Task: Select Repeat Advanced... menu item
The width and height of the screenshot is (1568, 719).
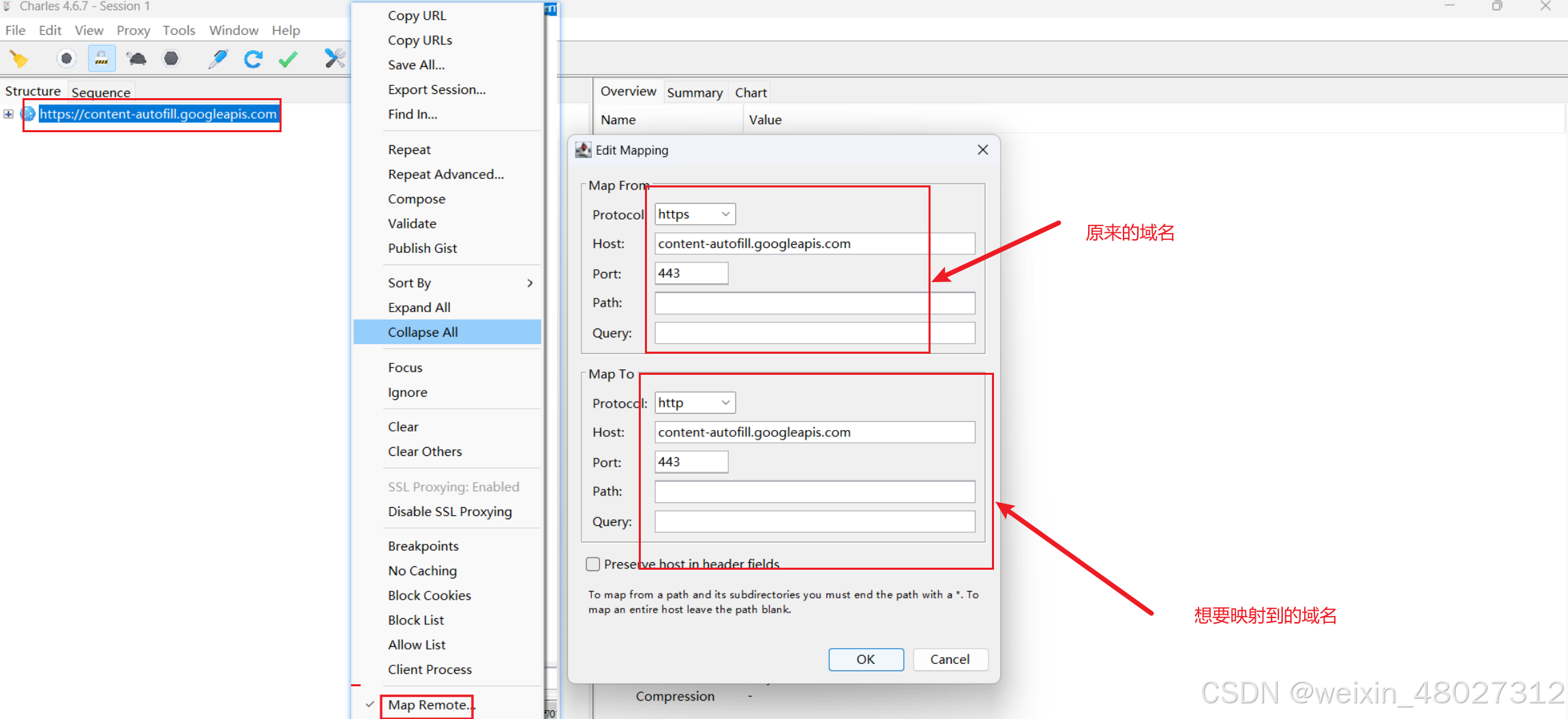Action: tap(447, 174)
